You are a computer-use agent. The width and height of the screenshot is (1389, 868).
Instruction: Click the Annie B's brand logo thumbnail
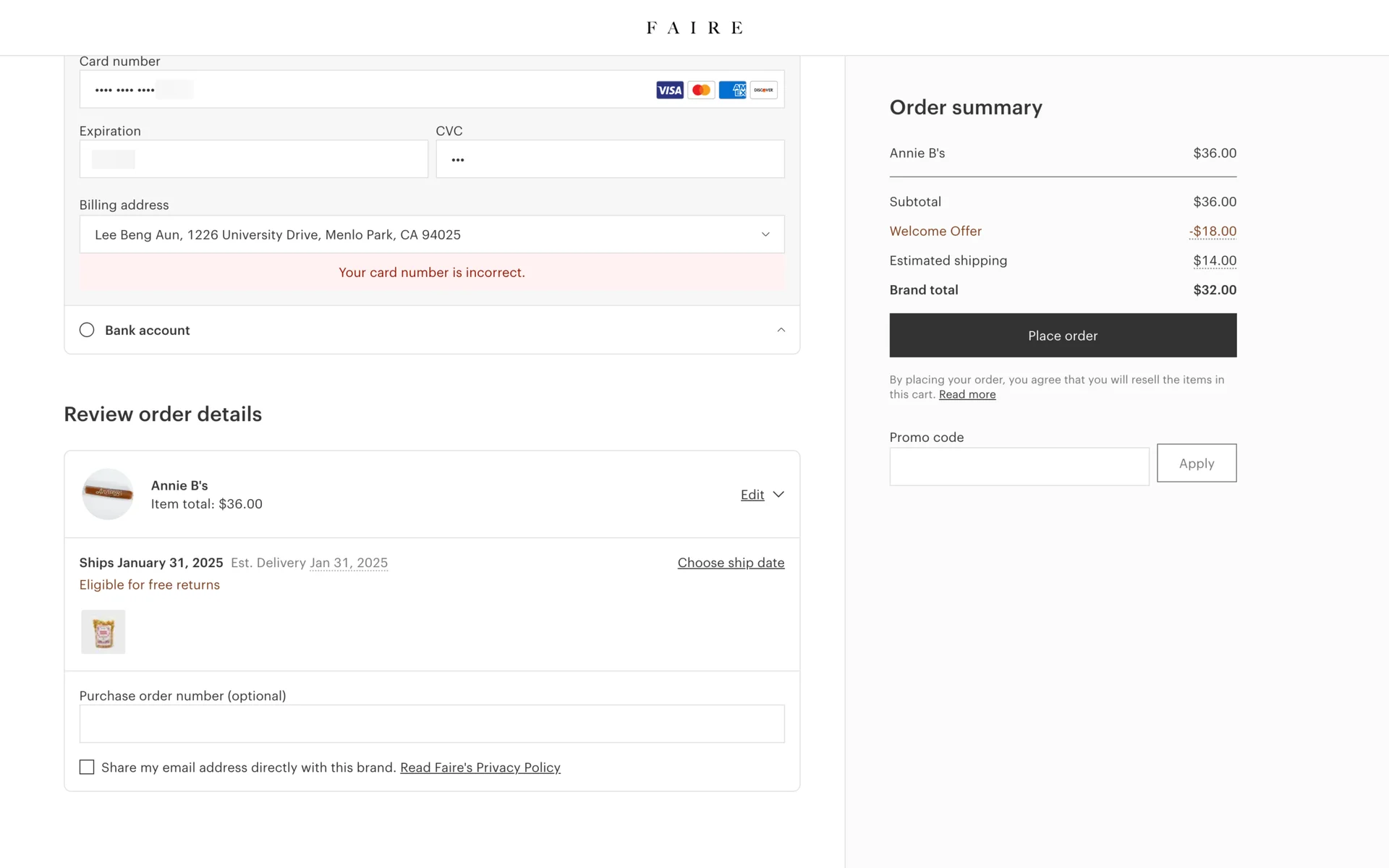click(108, 494)
